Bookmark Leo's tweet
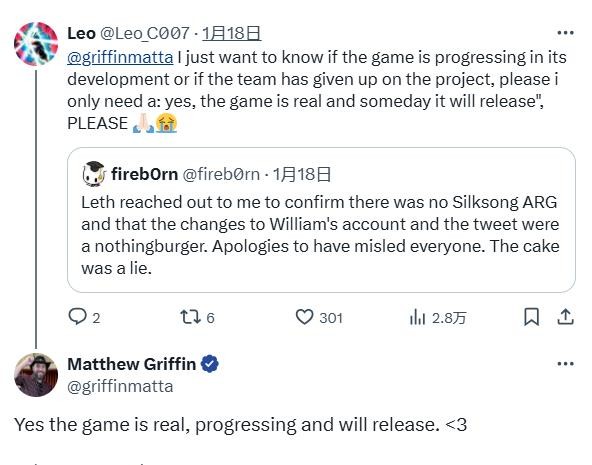This screenshot has width=592, height=465. 531,317
